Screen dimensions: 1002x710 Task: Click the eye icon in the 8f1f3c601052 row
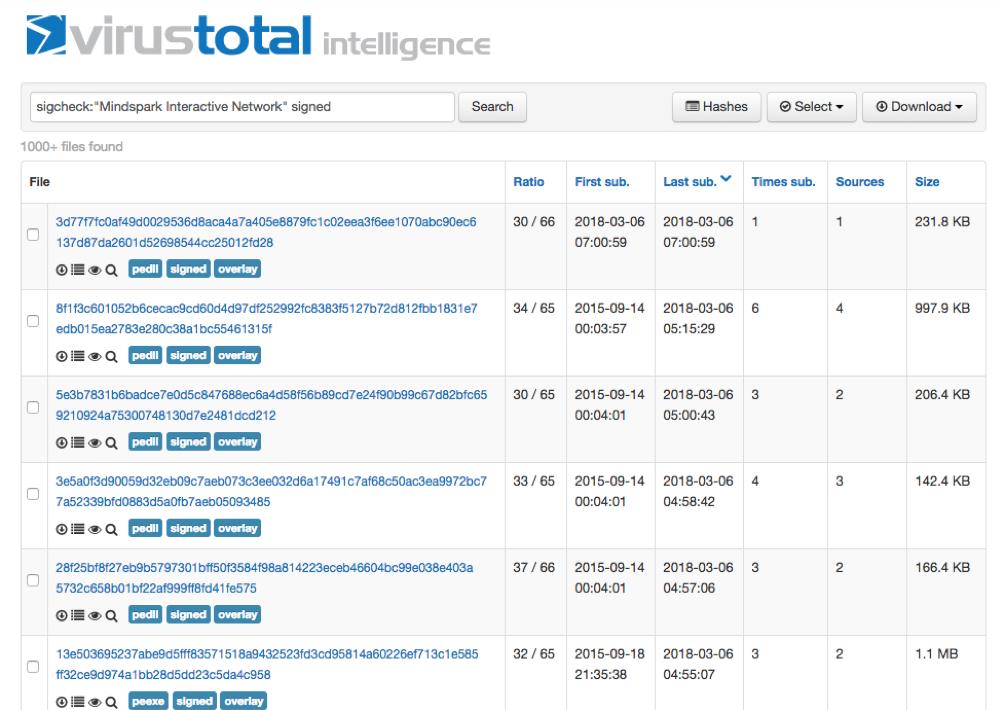pyautogui.click(x=95, y=356)
